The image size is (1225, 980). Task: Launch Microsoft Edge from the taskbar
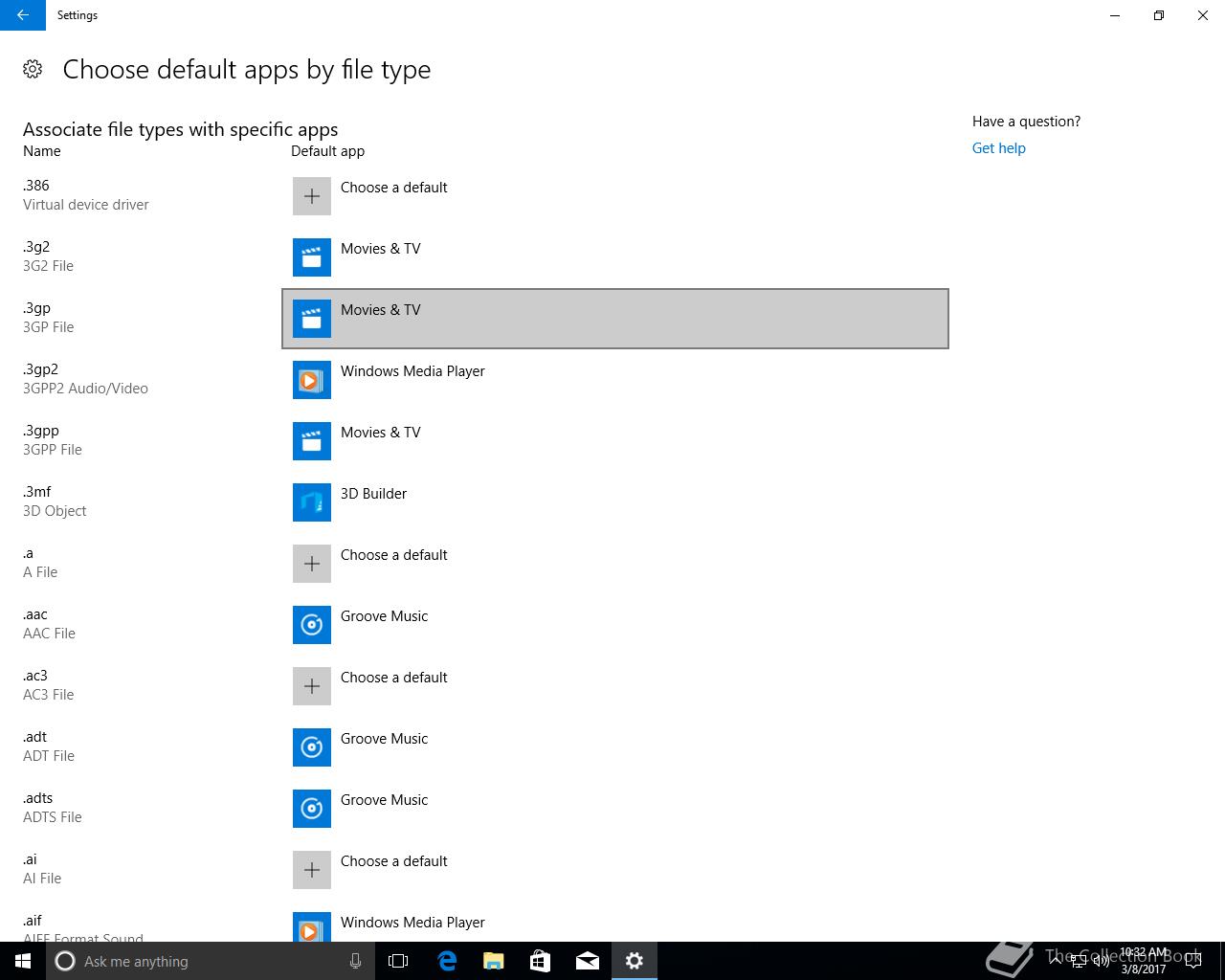[447, 961]
